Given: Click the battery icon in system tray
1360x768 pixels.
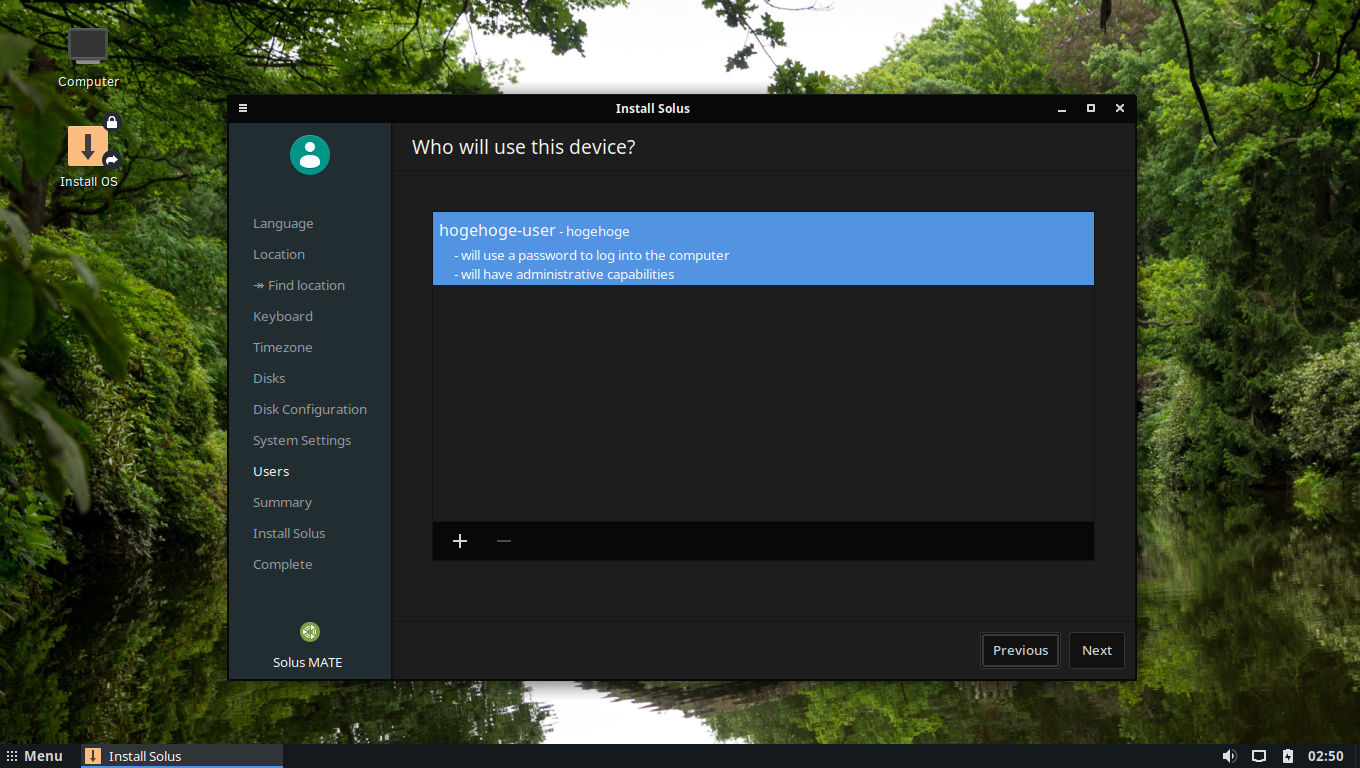Looking at the screenshot, I should point(1288,756).
